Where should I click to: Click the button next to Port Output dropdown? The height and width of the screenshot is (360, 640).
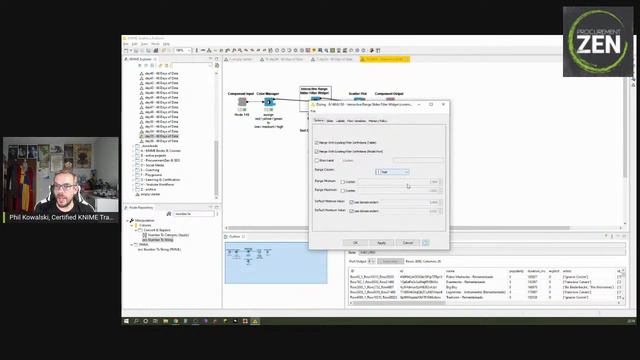click(390, 261)
